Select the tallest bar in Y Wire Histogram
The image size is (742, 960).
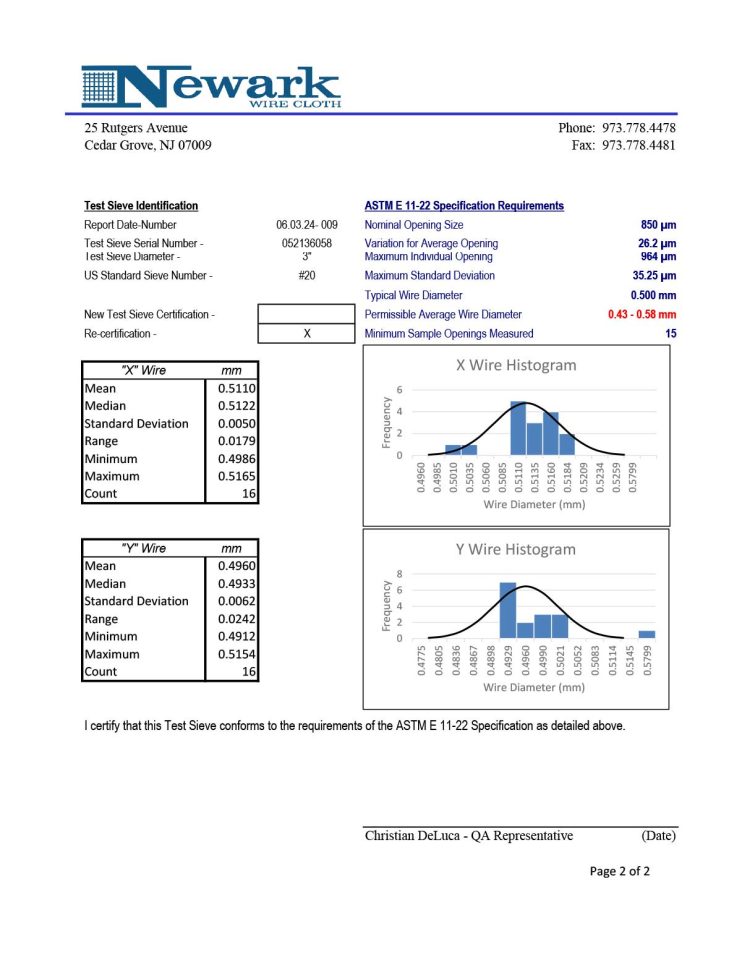(x=507, y=610)
